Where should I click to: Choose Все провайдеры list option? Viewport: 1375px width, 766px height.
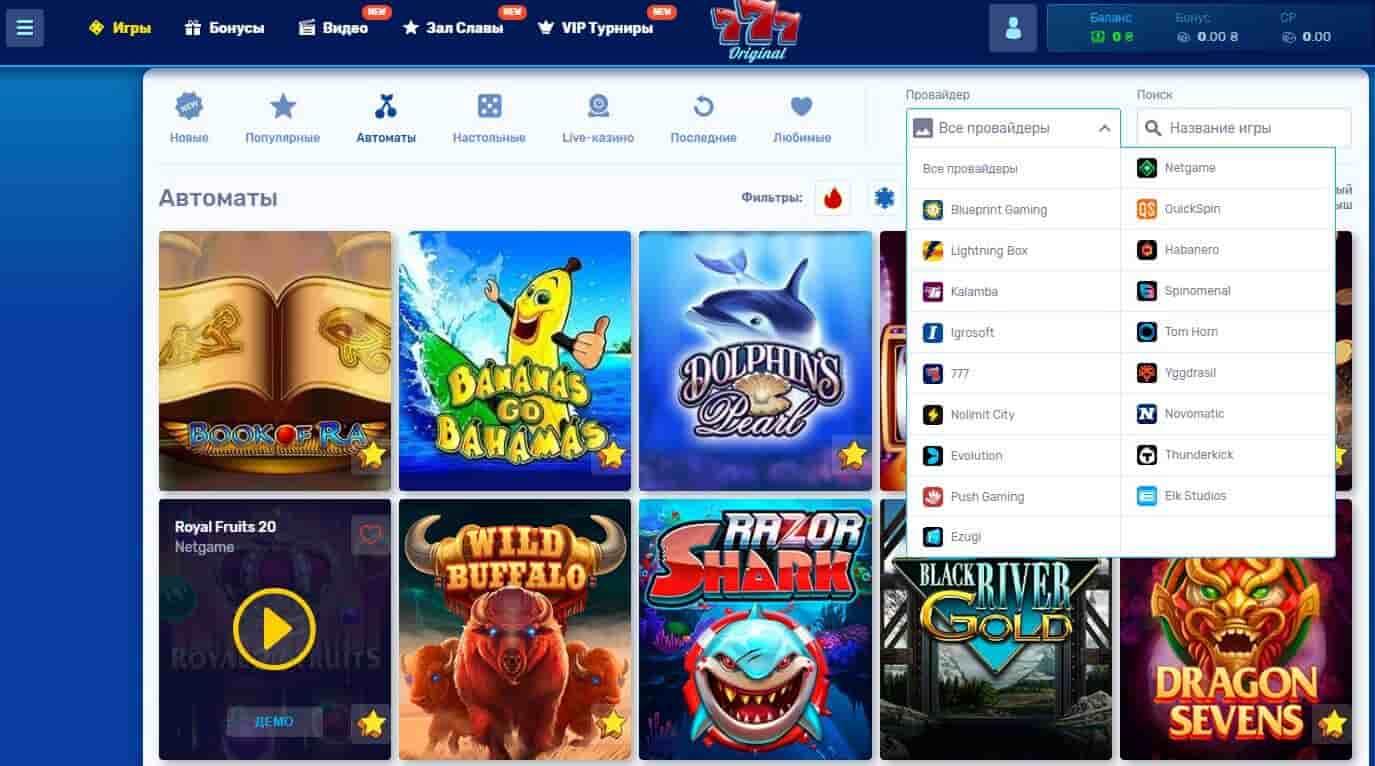coord(1014,169)
